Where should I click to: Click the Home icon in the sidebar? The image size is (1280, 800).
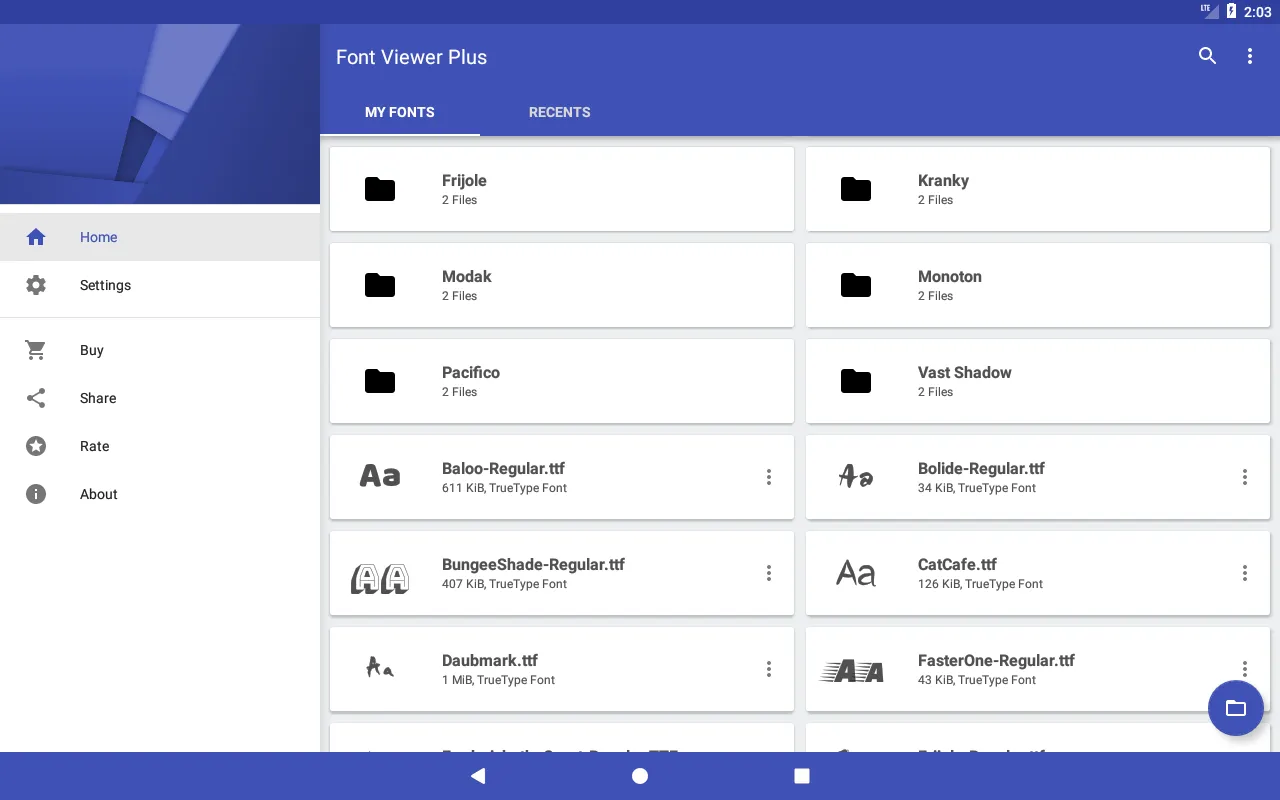click(36, 237)
